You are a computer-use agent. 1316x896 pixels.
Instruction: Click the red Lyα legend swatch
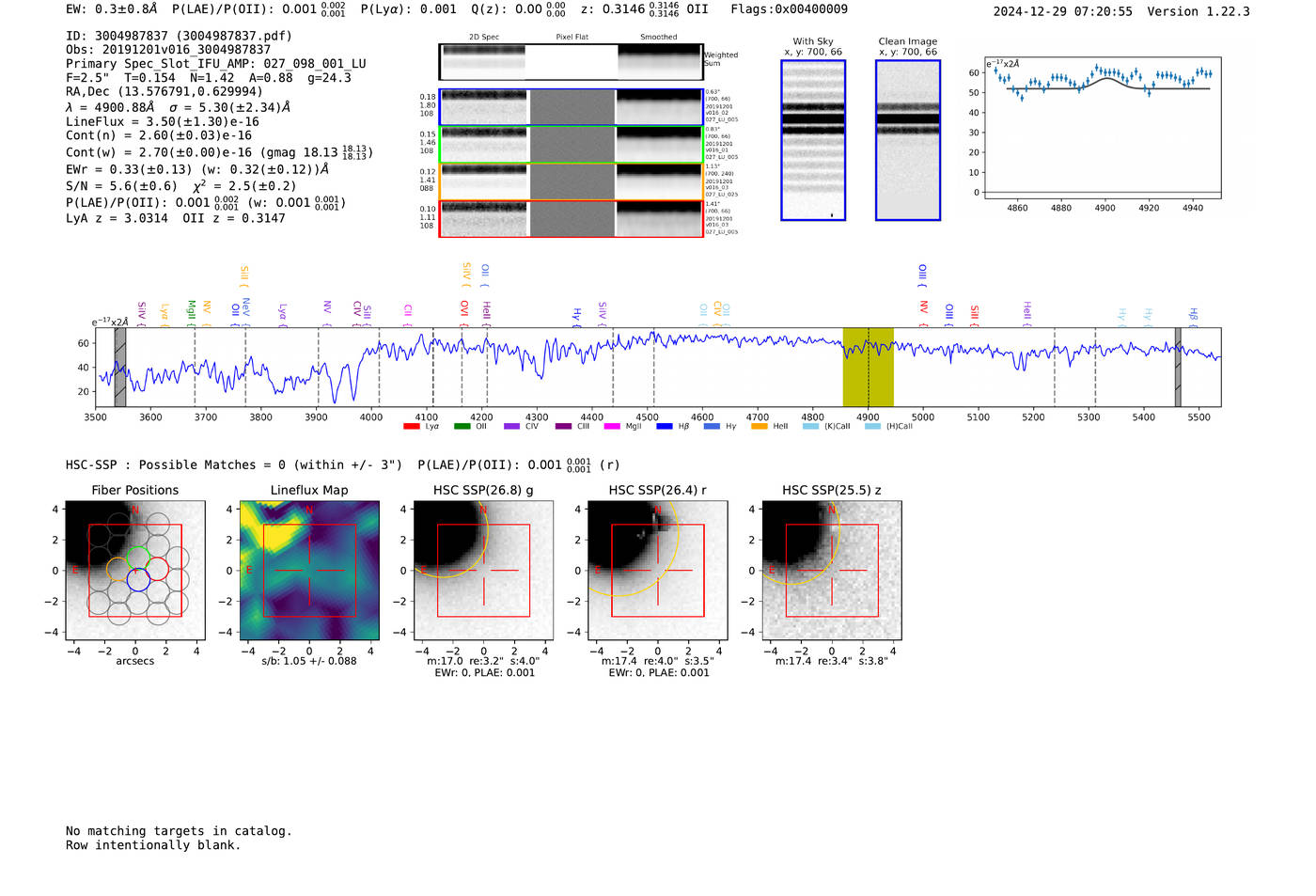coord(411,427)
